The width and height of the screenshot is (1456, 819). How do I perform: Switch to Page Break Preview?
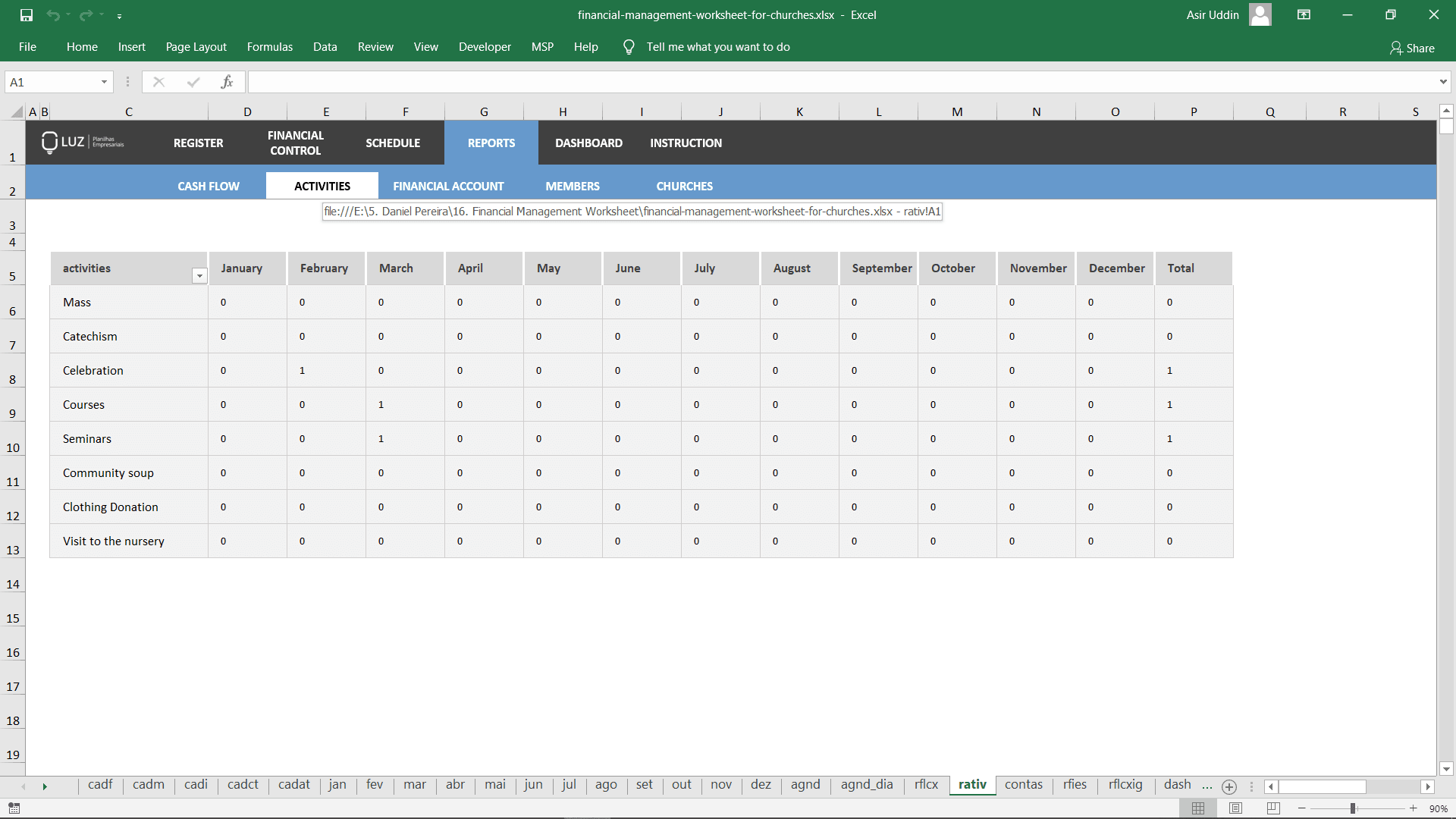pos(1273,808)
